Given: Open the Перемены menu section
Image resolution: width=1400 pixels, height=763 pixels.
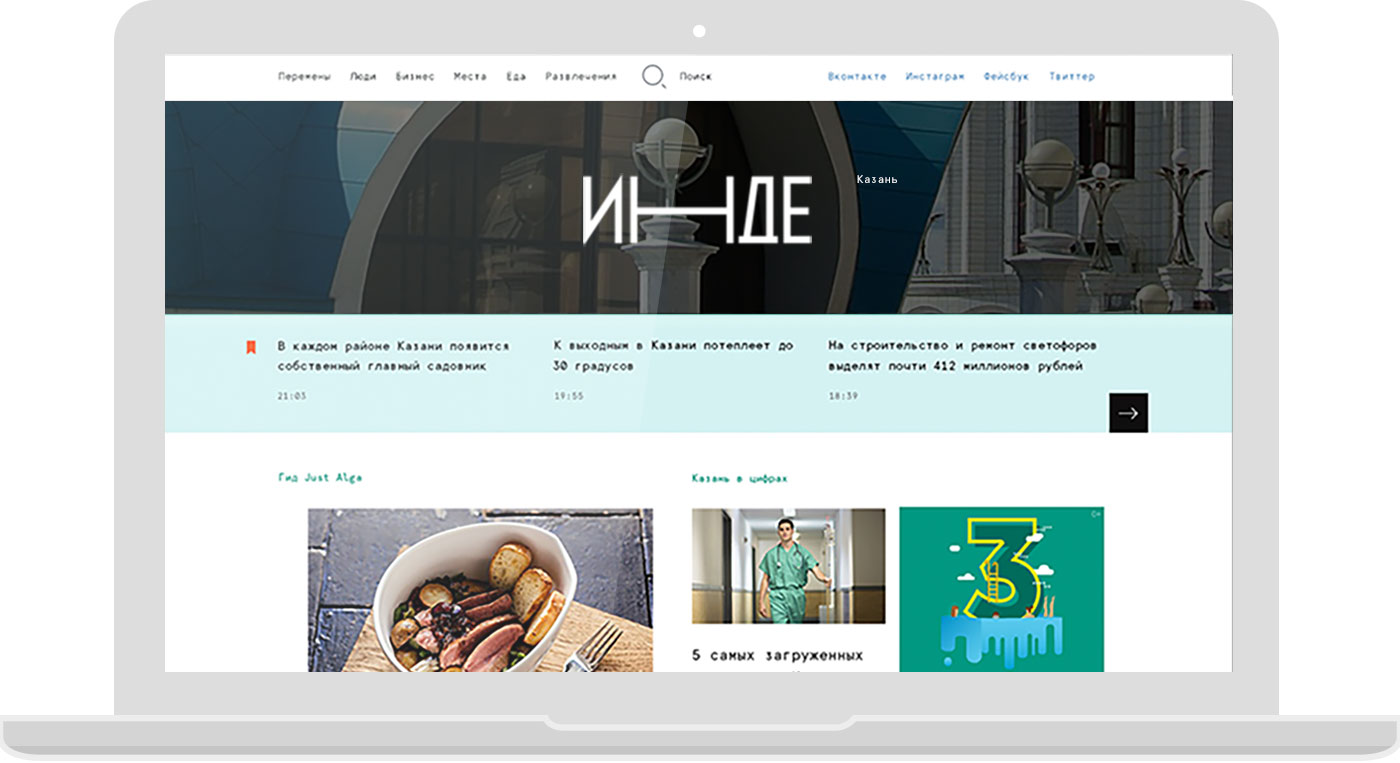Looking at the screenshot, I should point(304,76).
